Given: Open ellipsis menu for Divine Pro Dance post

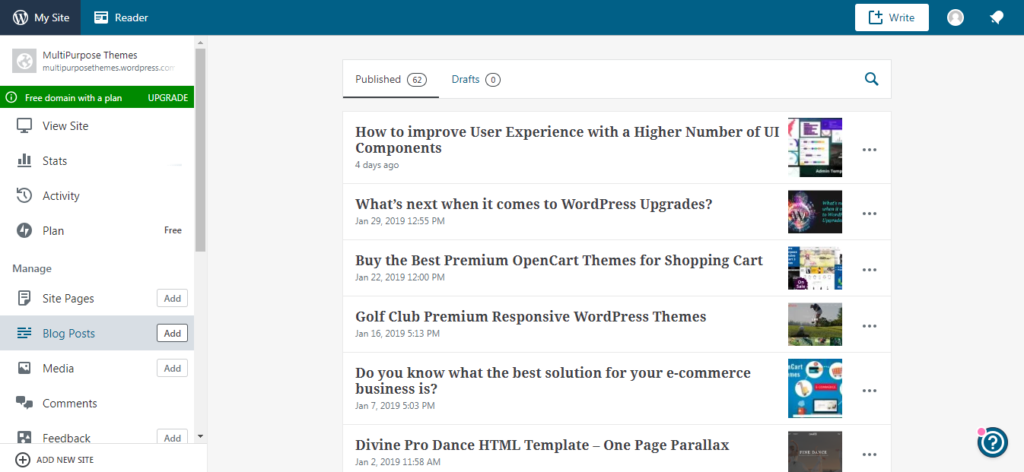Looking at the screenshot, I should point(869,454).
